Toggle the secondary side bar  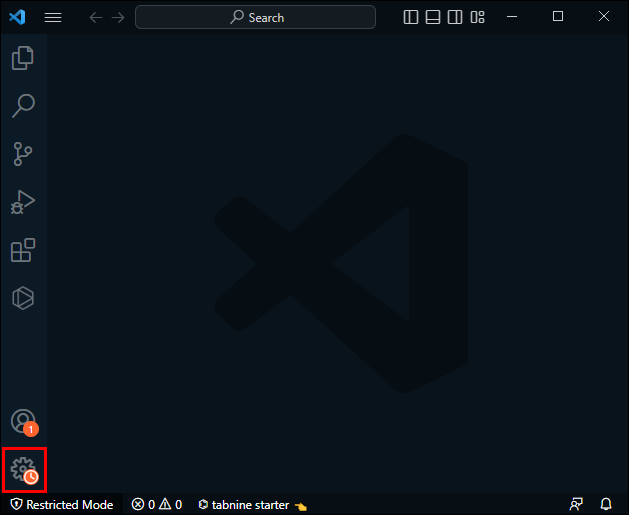click(x=455, y=17)
